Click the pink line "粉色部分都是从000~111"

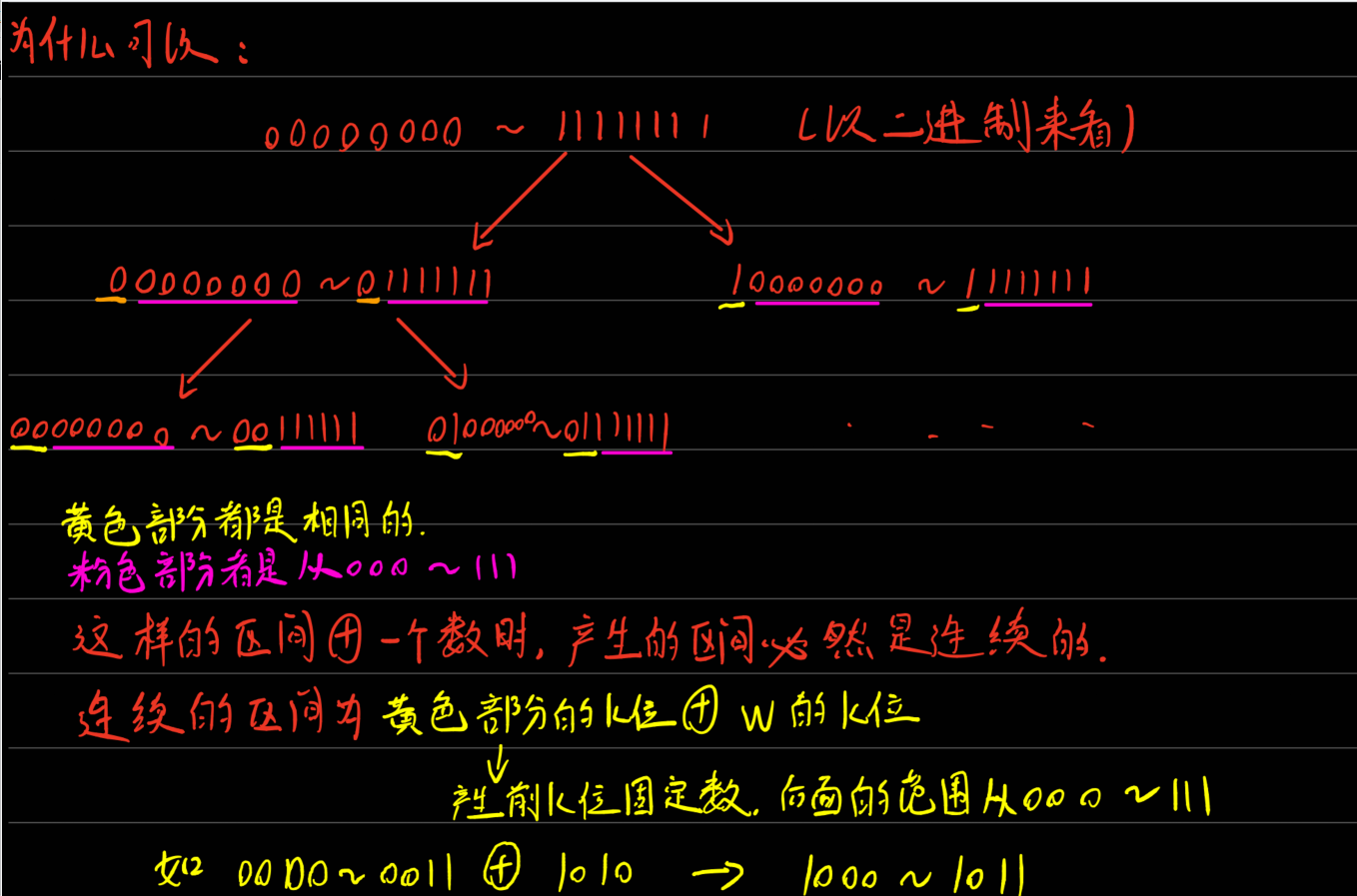coord(292,569)
